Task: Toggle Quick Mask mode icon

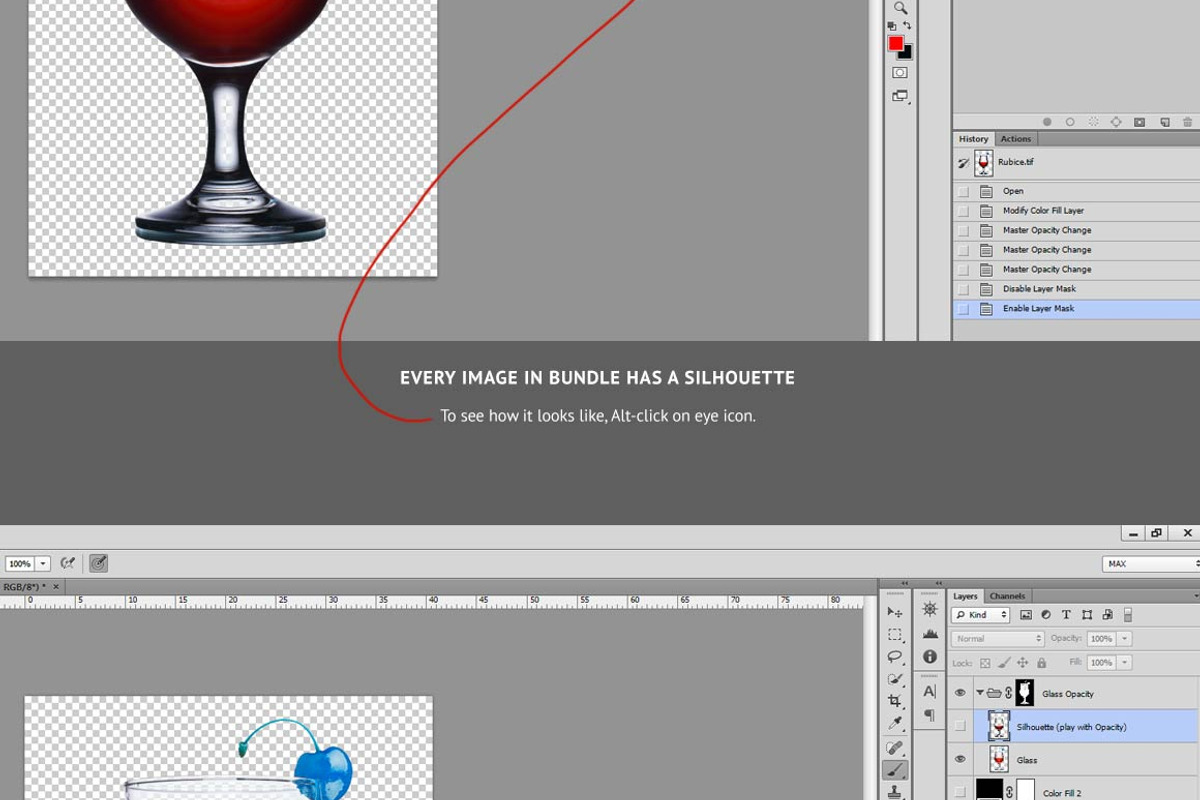Action: [900, 73]
